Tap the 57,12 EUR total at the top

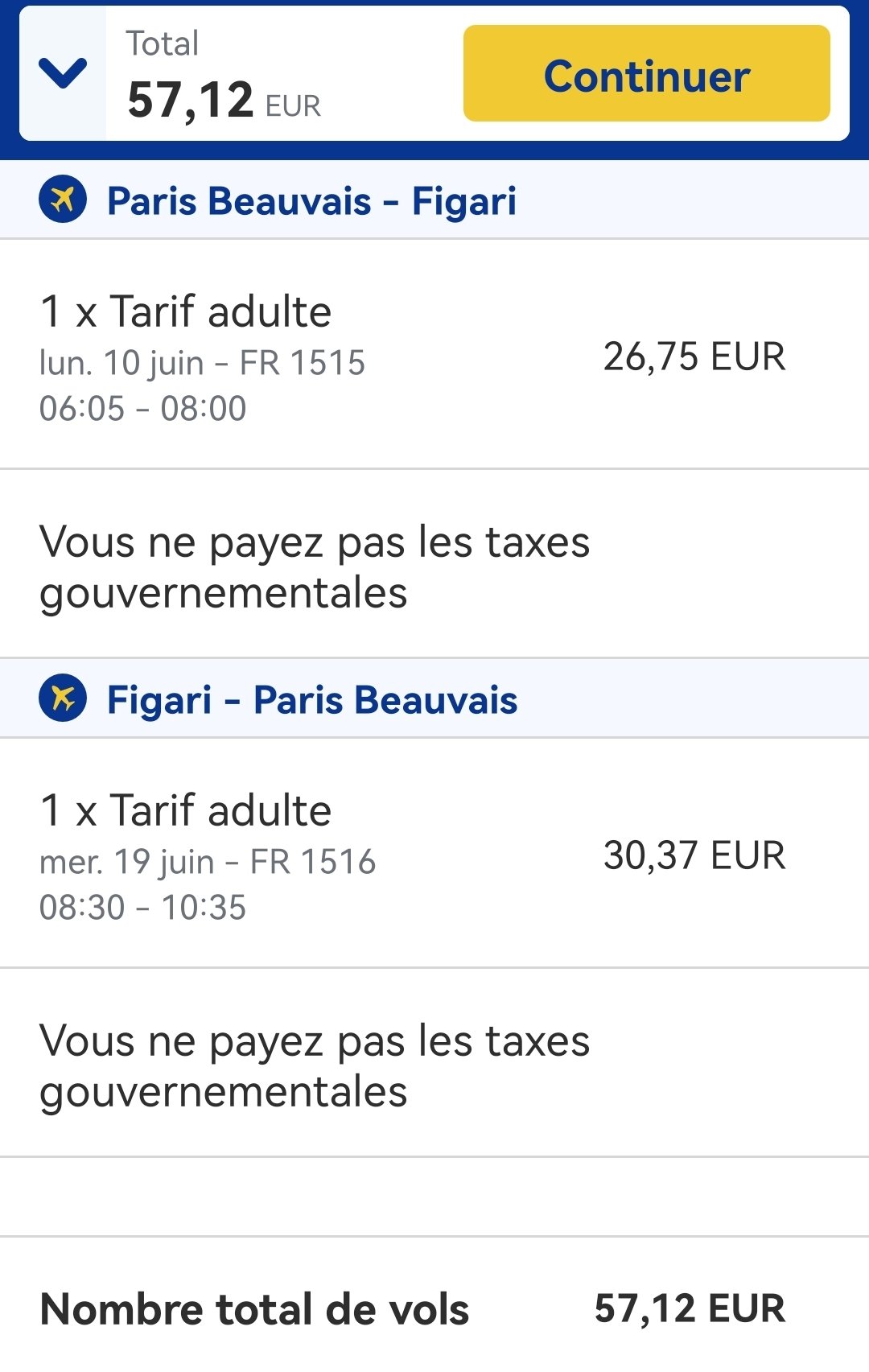(x=224, y=101)
